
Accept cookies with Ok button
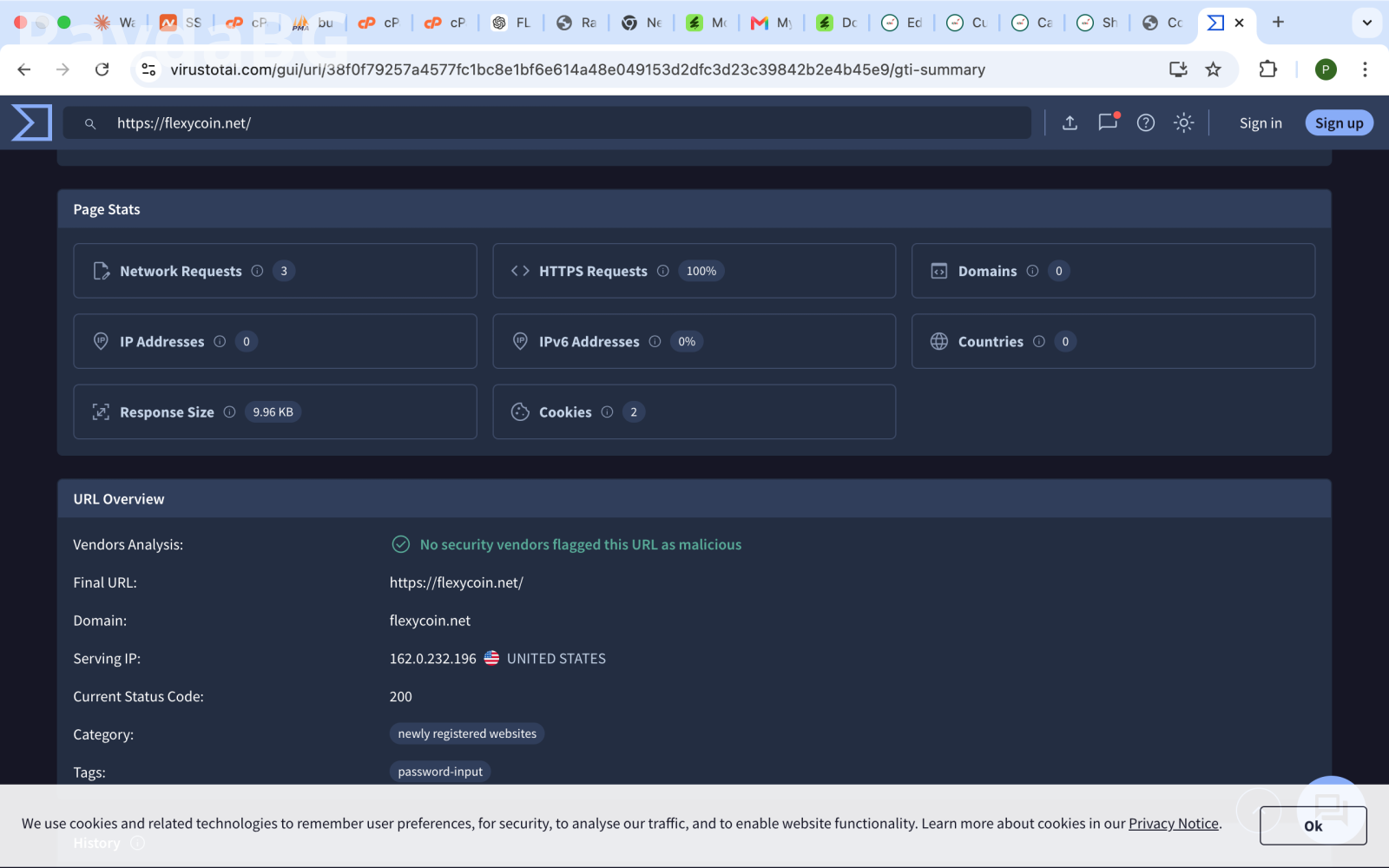1313,825
